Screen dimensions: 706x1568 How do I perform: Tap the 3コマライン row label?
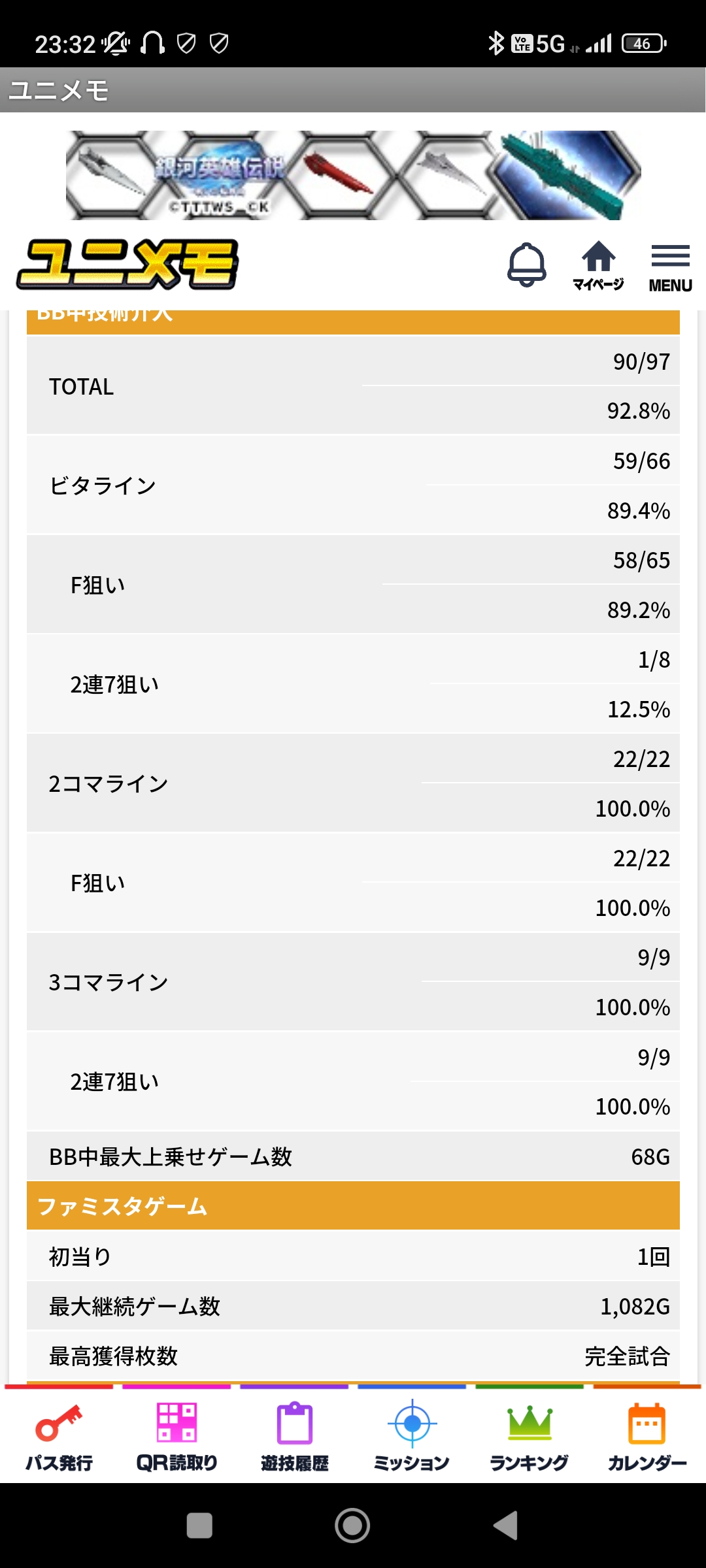(x=109, y=983)
